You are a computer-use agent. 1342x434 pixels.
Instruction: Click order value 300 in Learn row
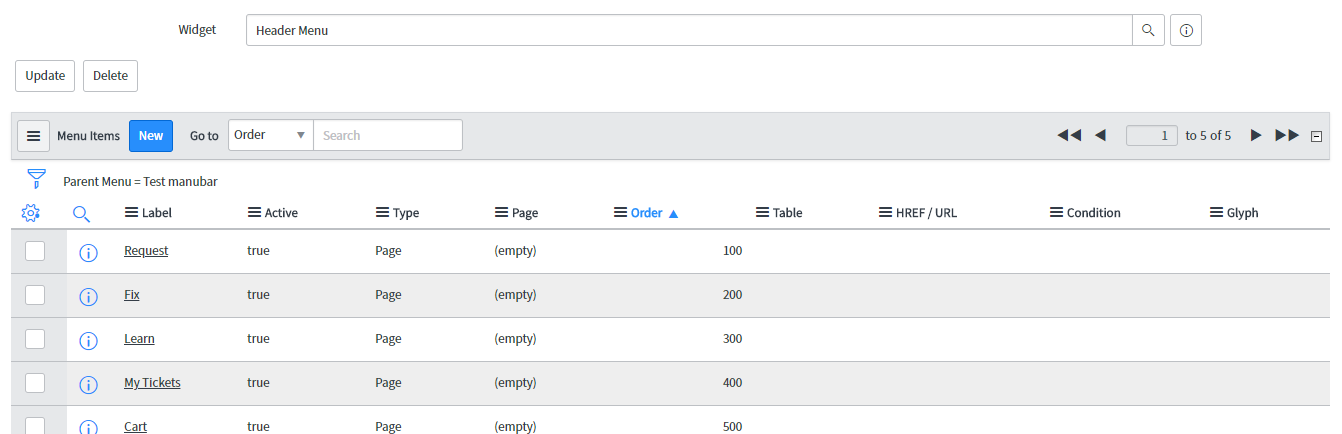pos(732,339)
